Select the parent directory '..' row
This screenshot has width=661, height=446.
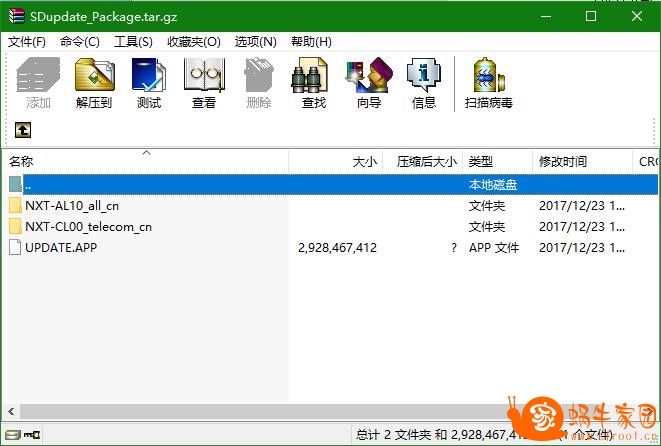(333, 184)
